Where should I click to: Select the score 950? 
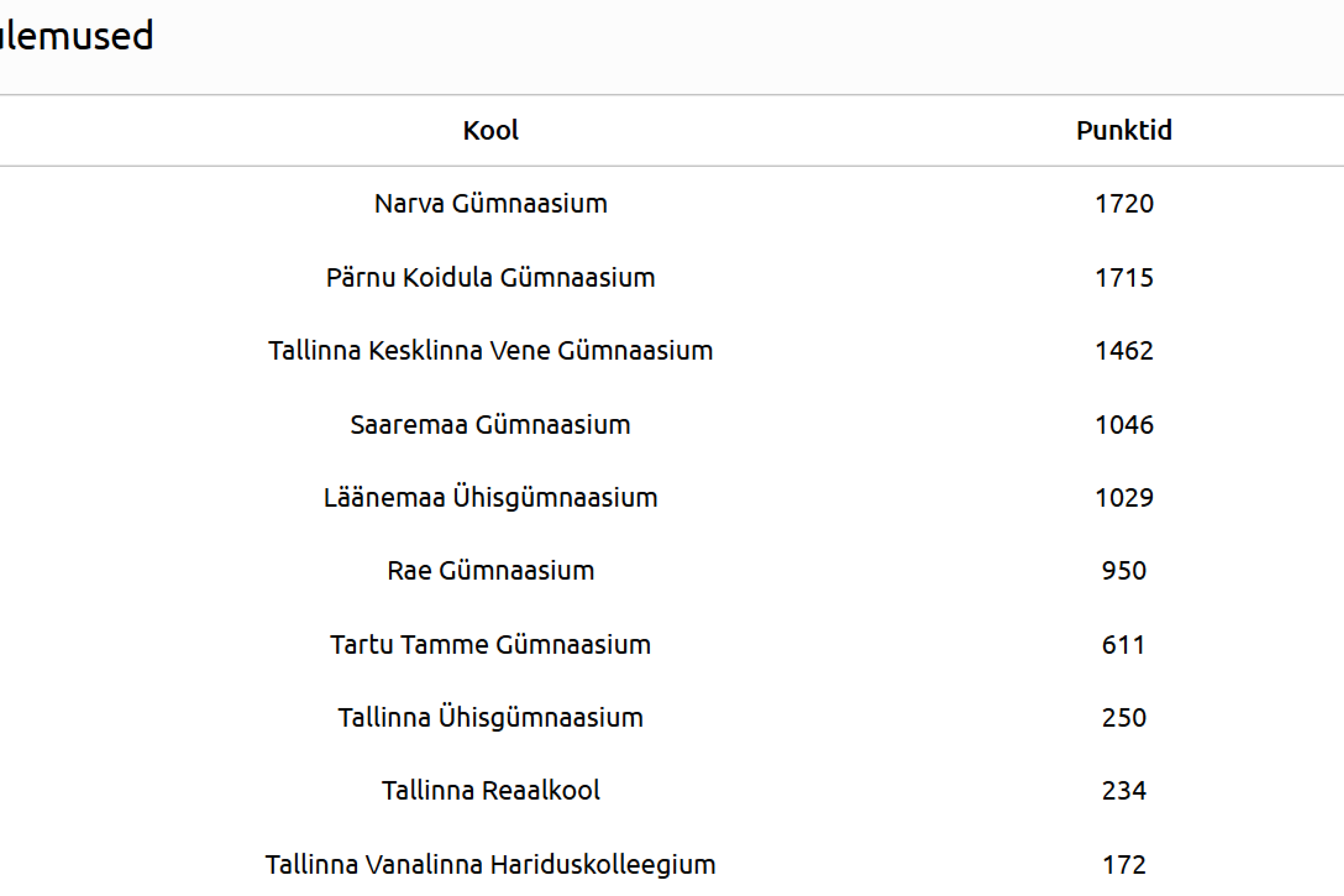[1123, 571]
